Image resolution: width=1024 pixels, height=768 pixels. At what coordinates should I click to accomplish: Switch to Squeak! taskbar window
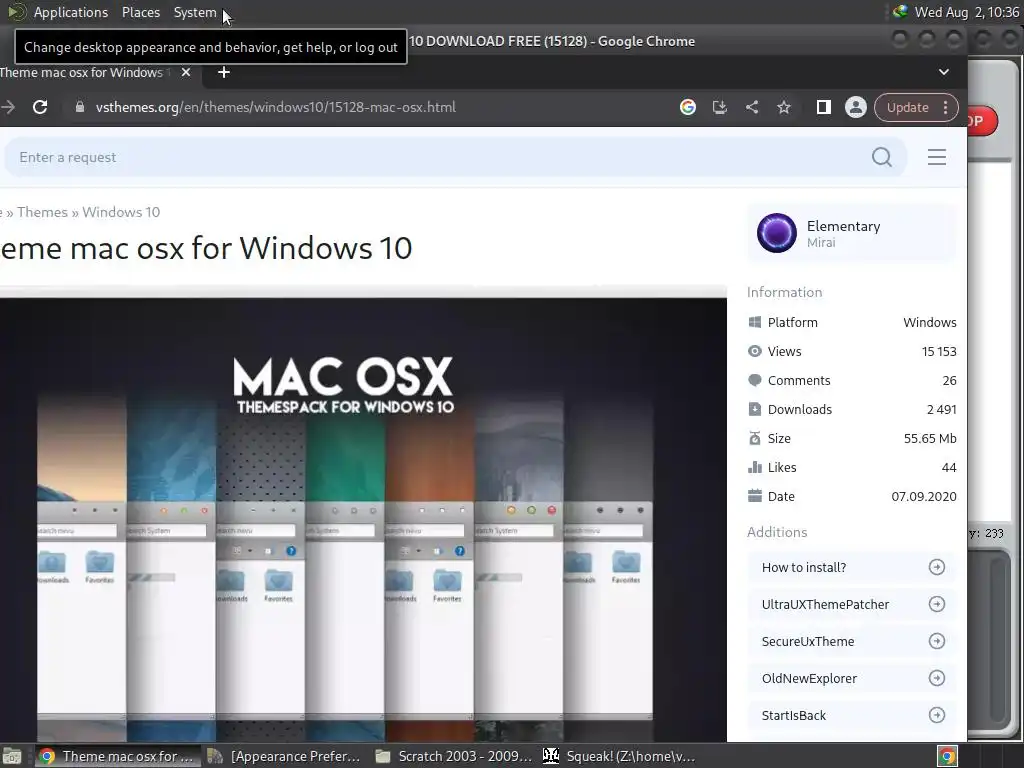click(x=619, y=756)
